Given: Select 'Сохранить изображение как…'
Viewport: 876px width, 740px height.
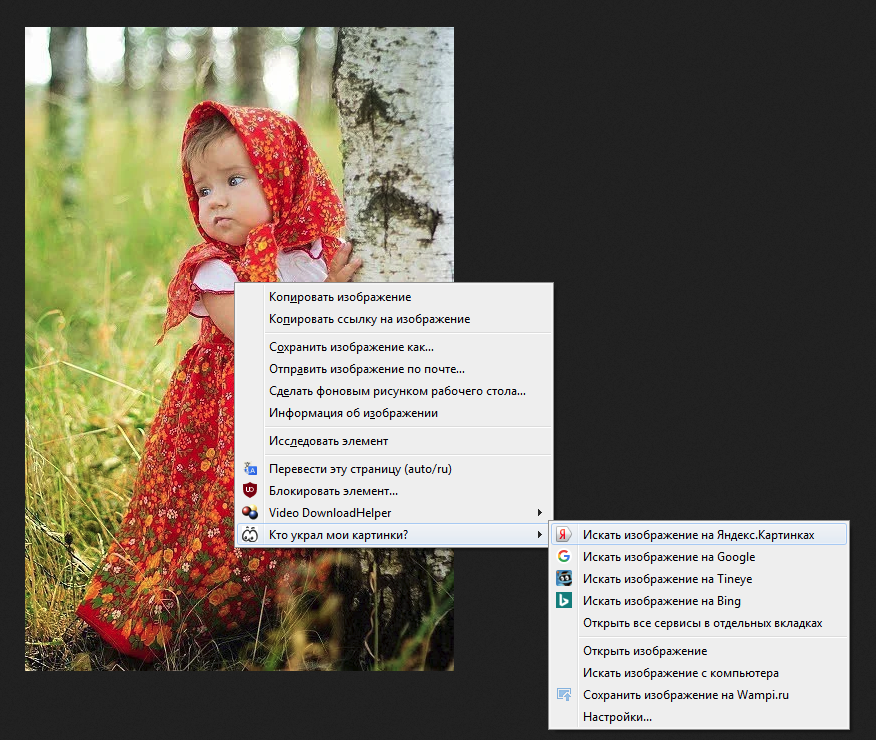Looking at the screenshot, I should (x=394, y=347).
